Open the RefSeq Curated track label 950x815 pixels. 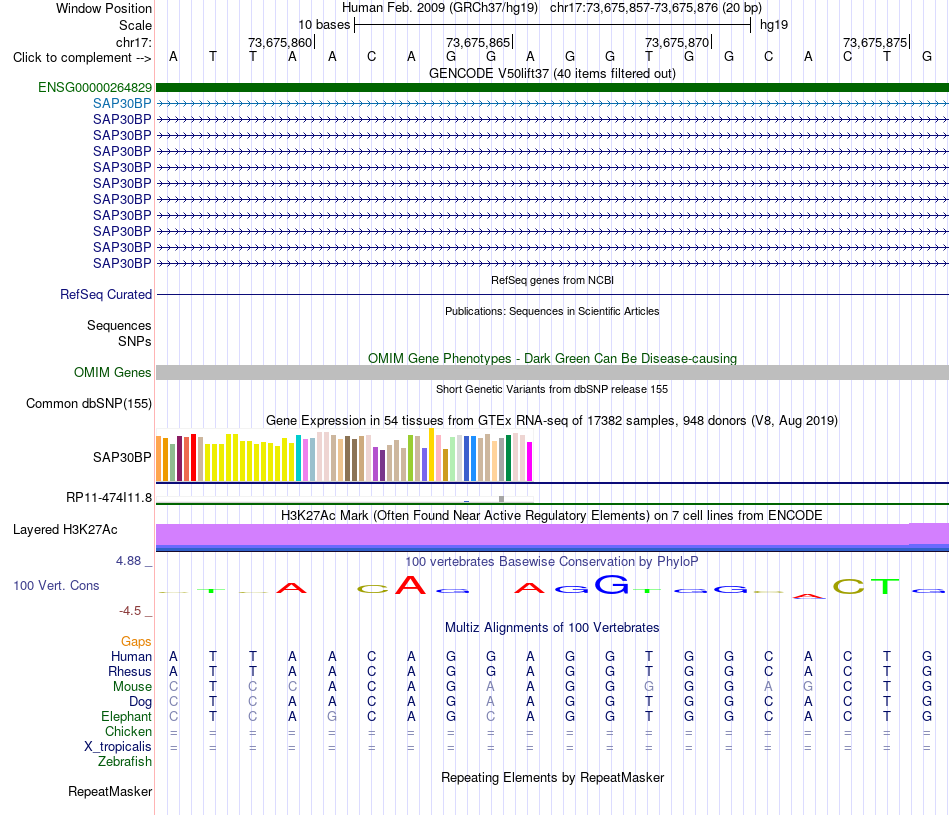tap(105, 294)
